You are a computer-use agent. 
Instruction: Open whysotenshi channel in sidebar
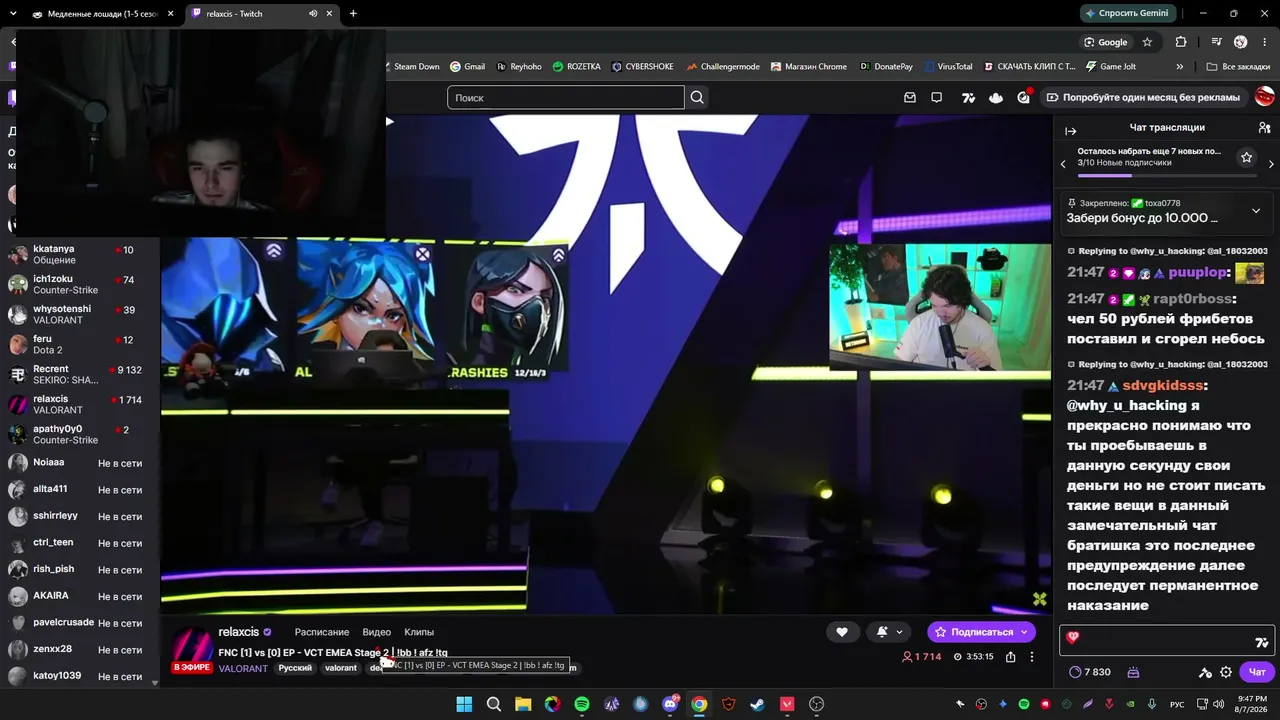[x=80, y=315]
